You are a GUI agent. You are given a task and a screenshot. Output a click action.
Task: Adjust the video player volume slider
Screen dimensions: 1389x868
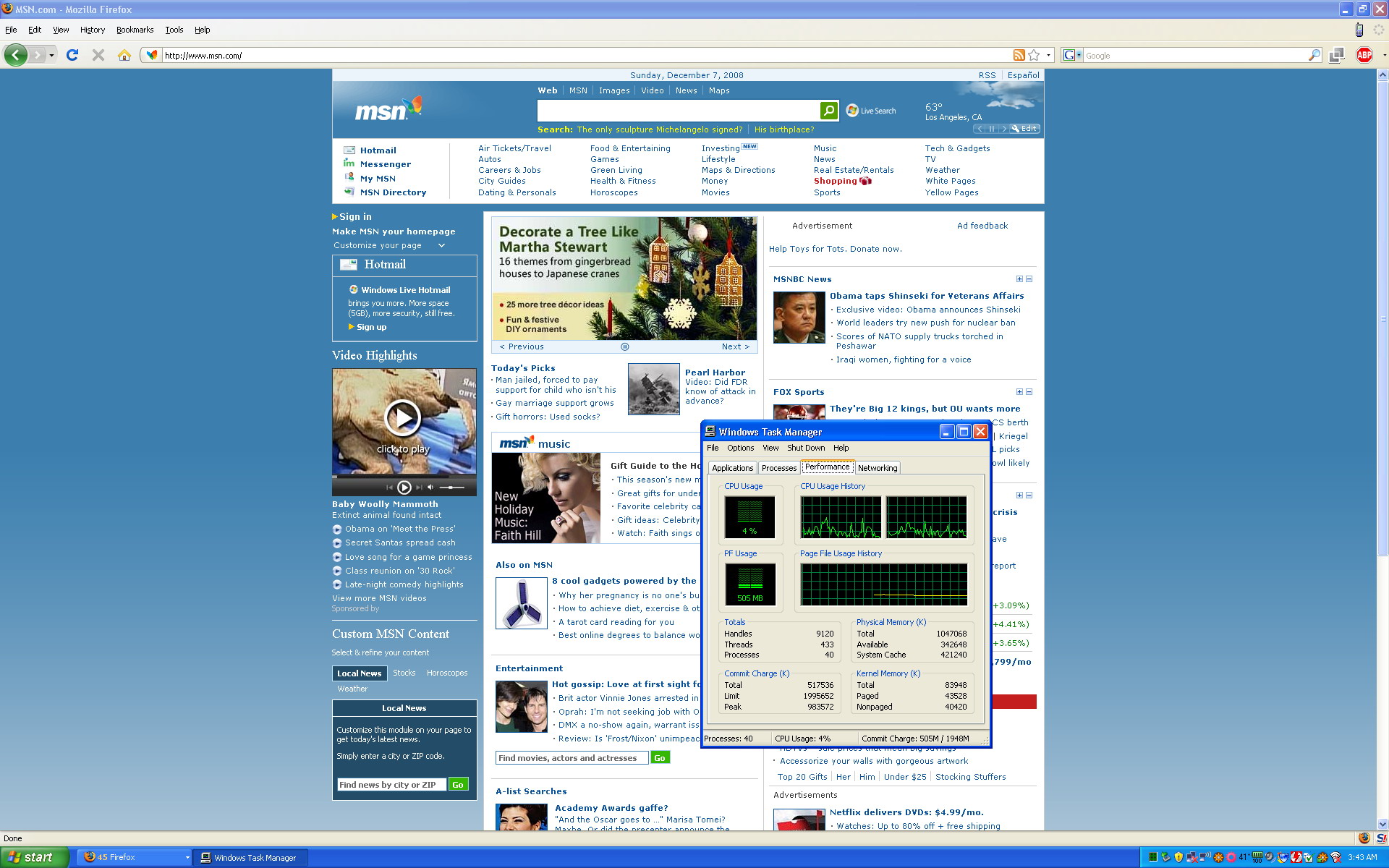click(x=452, y=488)
